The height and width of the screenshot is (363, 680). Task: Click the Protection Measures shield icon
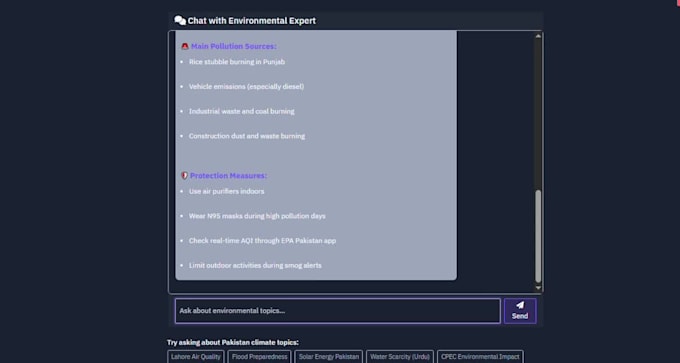(x=184, y=176)
